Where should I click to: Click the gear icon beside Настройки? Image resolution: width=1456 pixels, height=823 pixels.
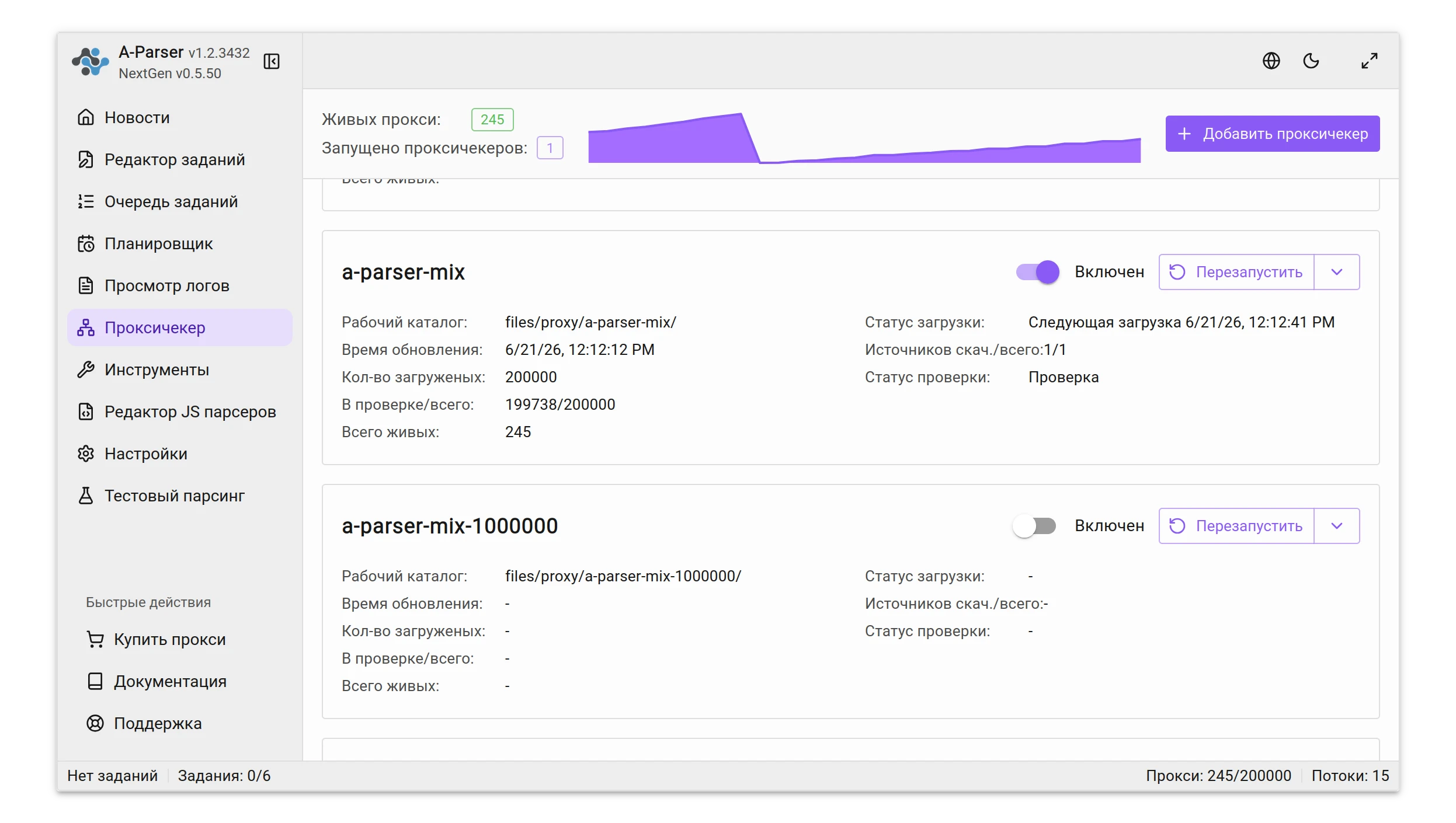(86, 454)
